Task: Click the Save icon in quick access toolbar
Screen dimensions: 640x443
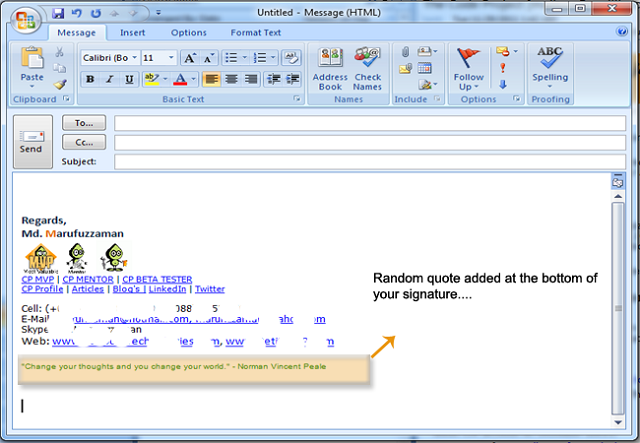Action: [x=58, y=14]
